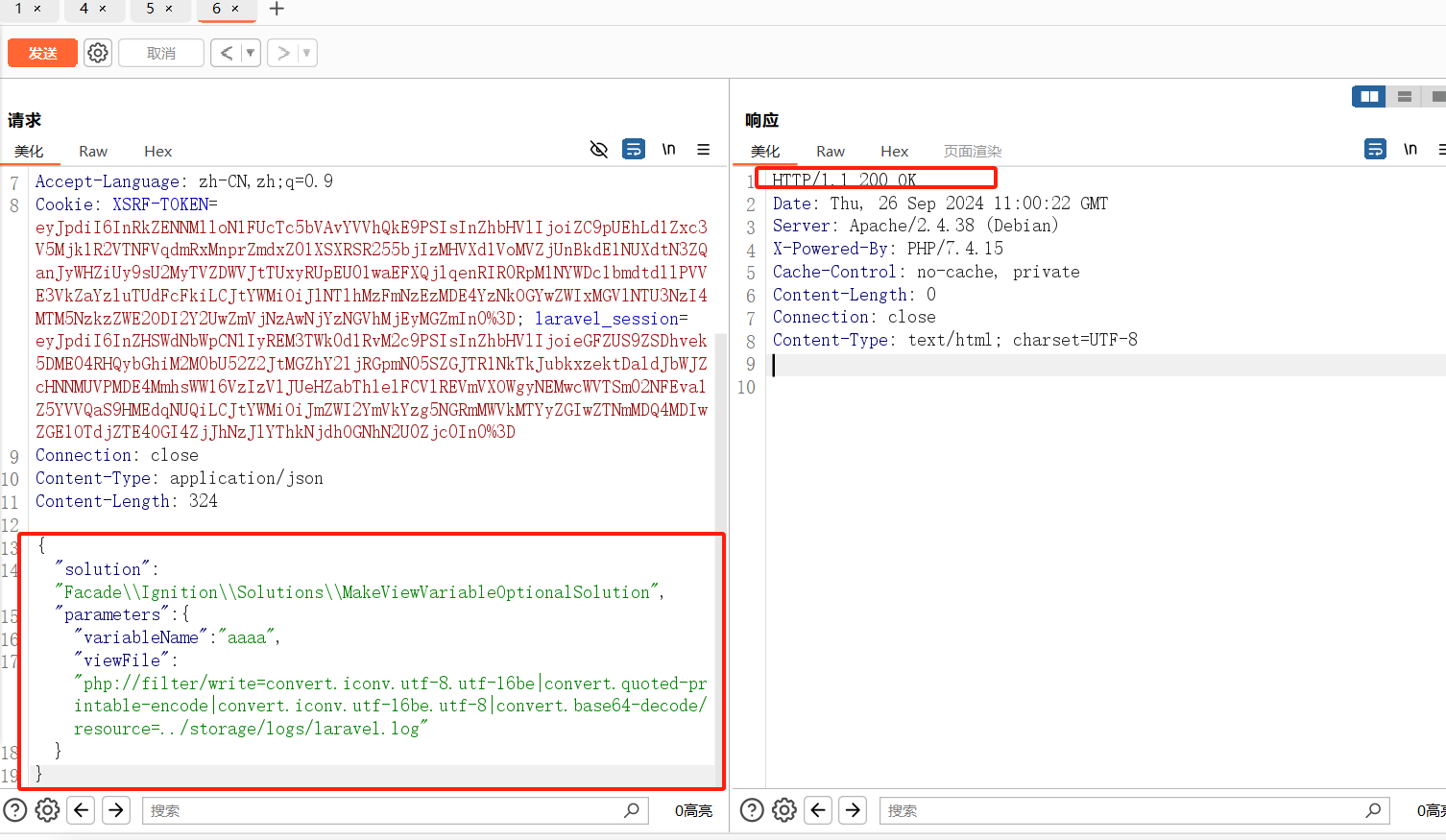Go to previous search match in request
1446x840 pixels.
click(x=82, y=810)
